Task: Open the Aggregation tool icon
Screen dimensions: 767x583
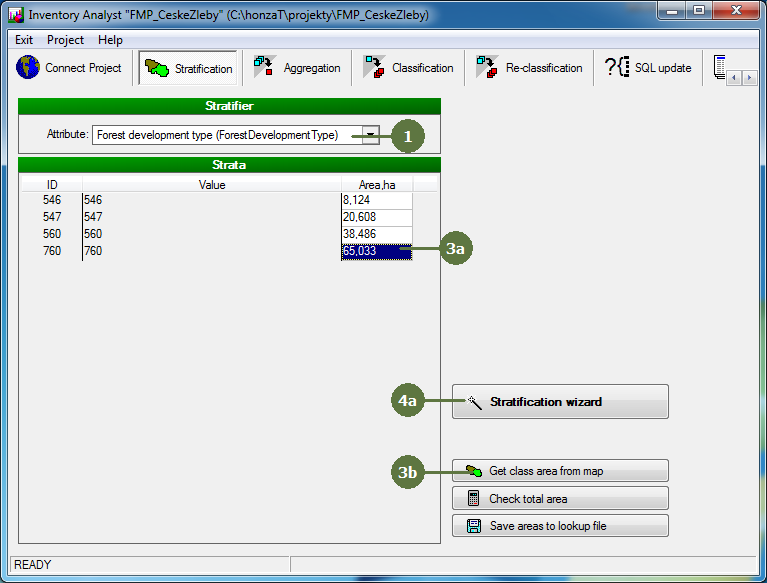Action: pos(264,68)
